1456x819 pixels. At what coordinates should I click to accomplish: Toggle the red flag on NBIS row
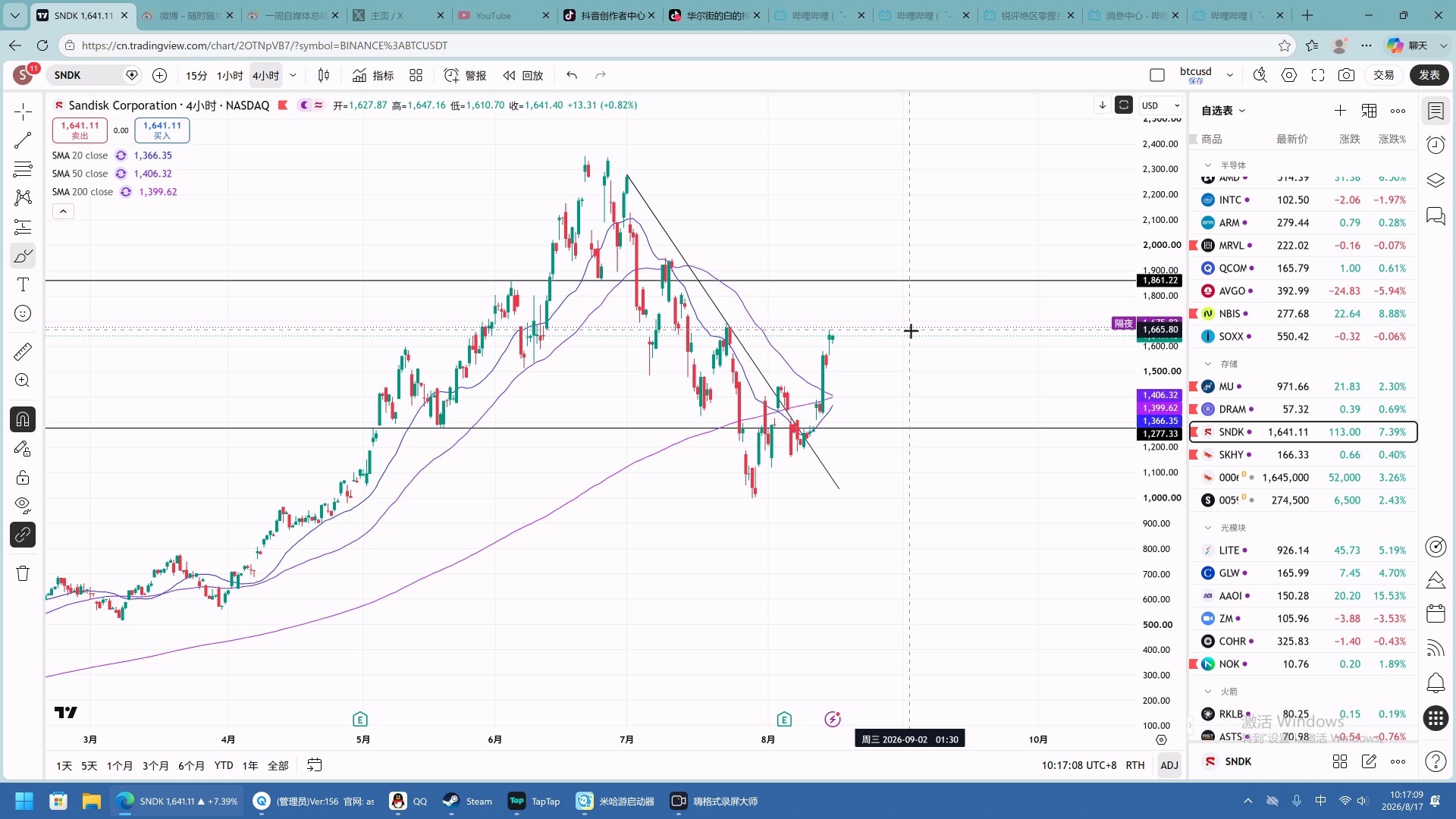pos(1194,314)
